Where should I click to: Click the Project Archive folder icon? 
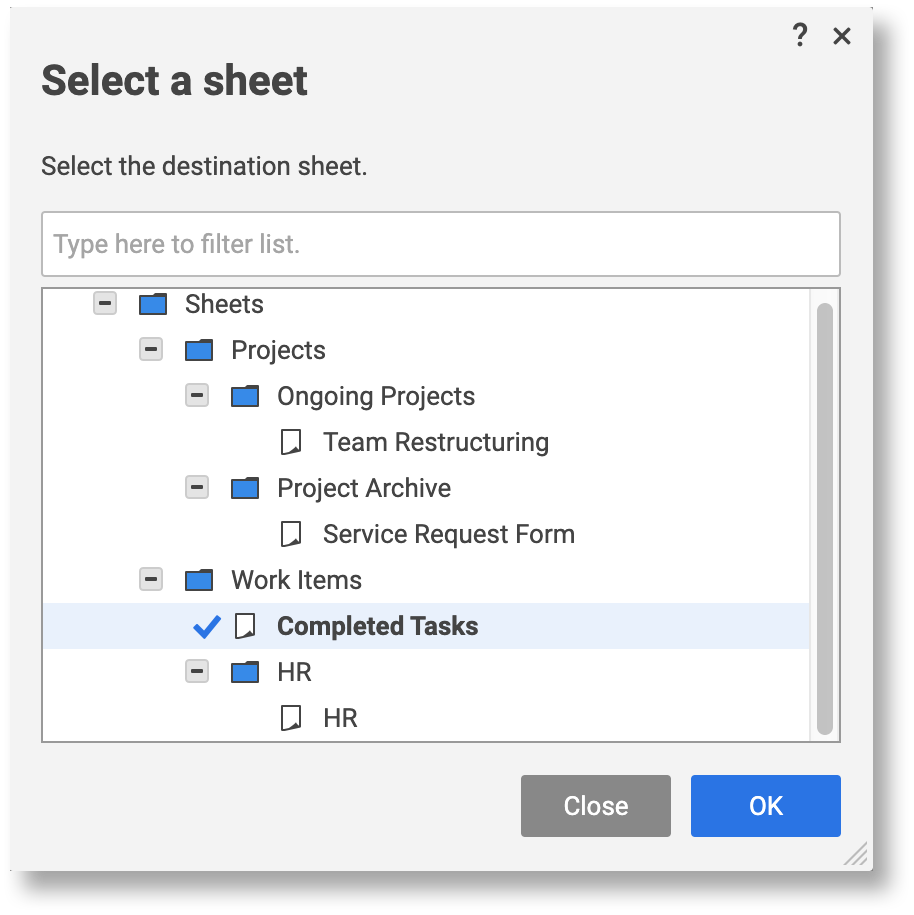pyautogui.click(x=245, y=488)
